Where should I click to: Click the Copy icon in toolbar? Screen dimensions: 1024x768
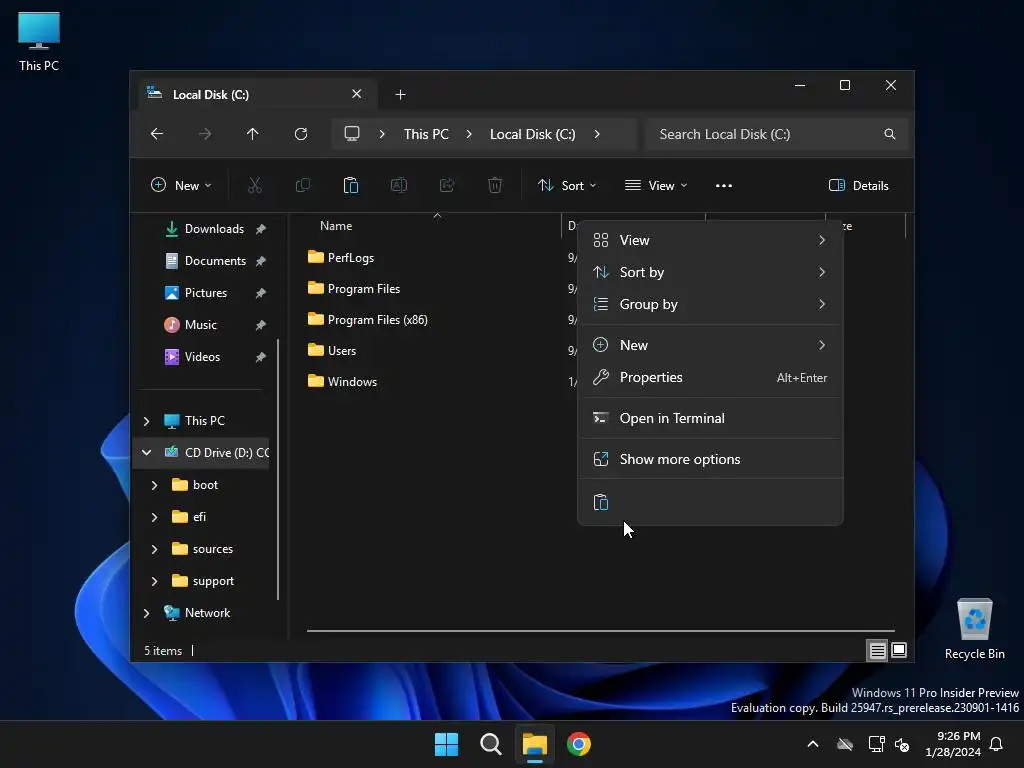click(x=302, y=185)
